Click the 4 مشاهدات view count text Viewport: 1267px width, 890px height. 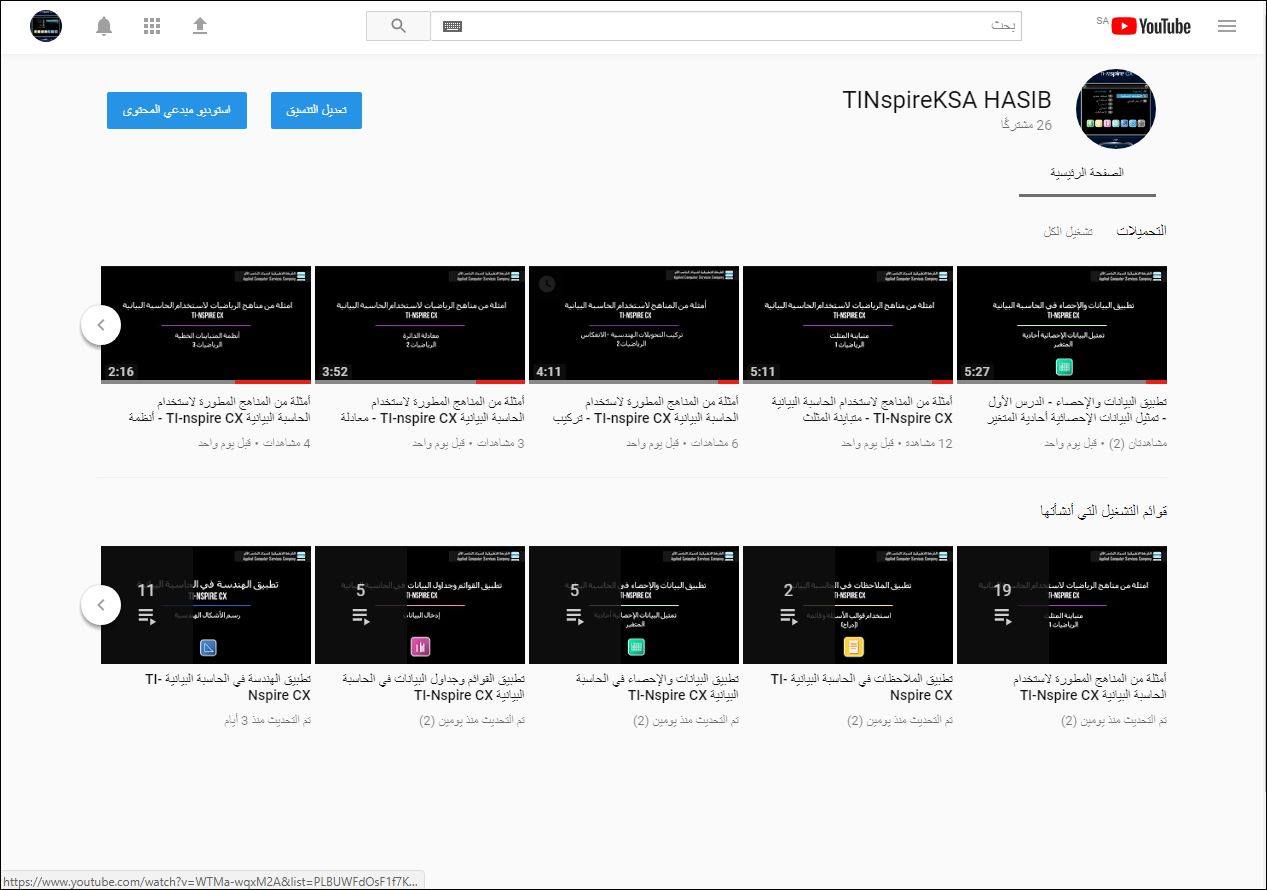(x=285, y=443)
